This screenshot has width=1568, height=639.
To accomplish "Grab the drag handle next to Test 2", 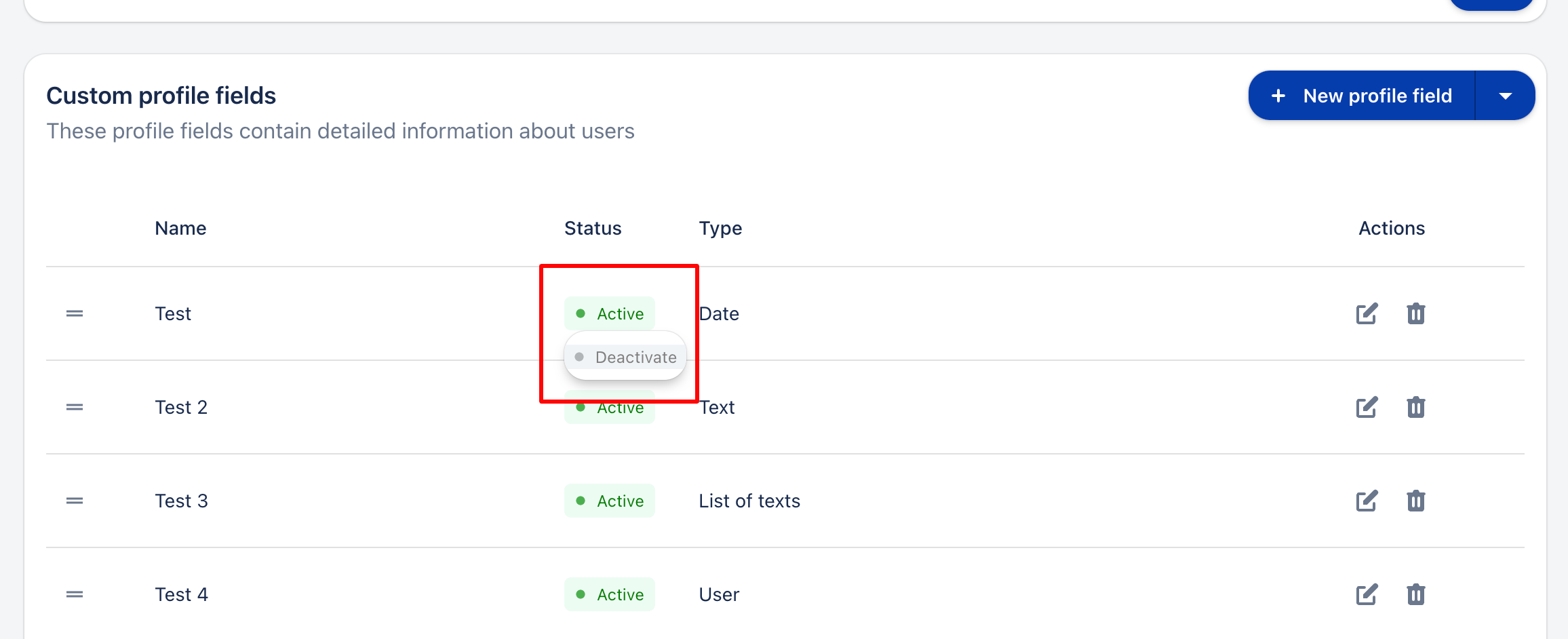I will tap(74, 407).
